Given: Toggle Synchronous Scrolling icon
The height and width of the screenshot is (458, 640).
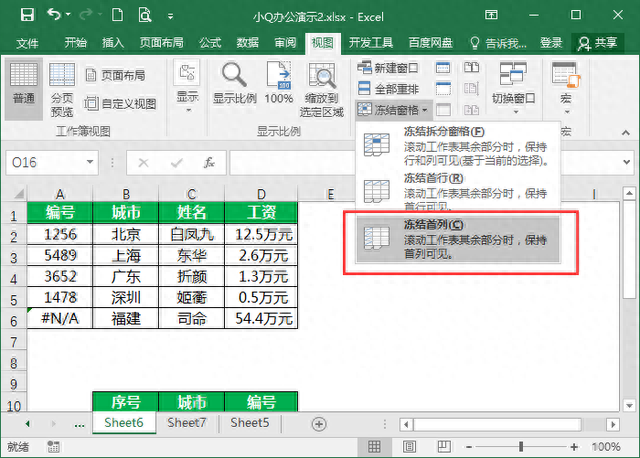Looking at the screenshot, I should tap(471, 88).
